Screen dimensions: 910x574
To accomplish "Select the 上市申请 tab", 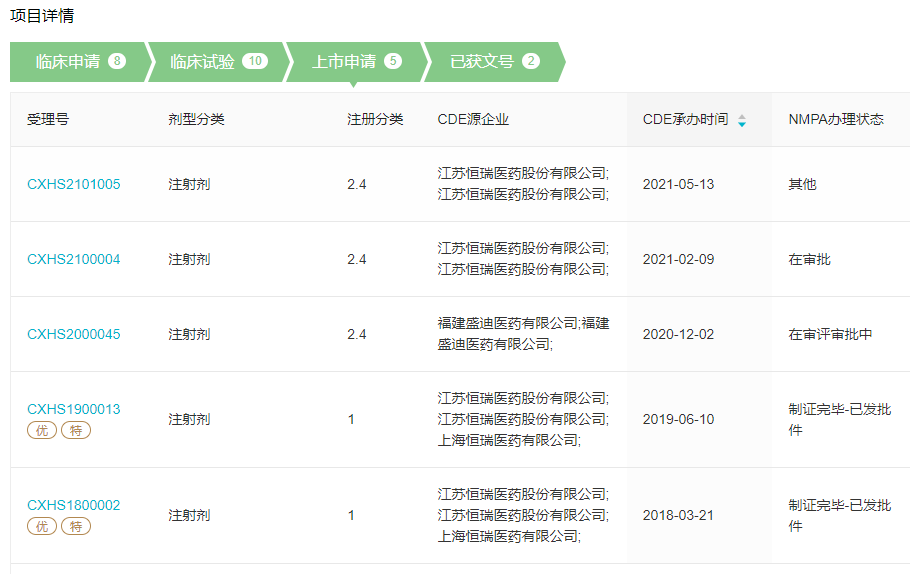I will 356,62.
